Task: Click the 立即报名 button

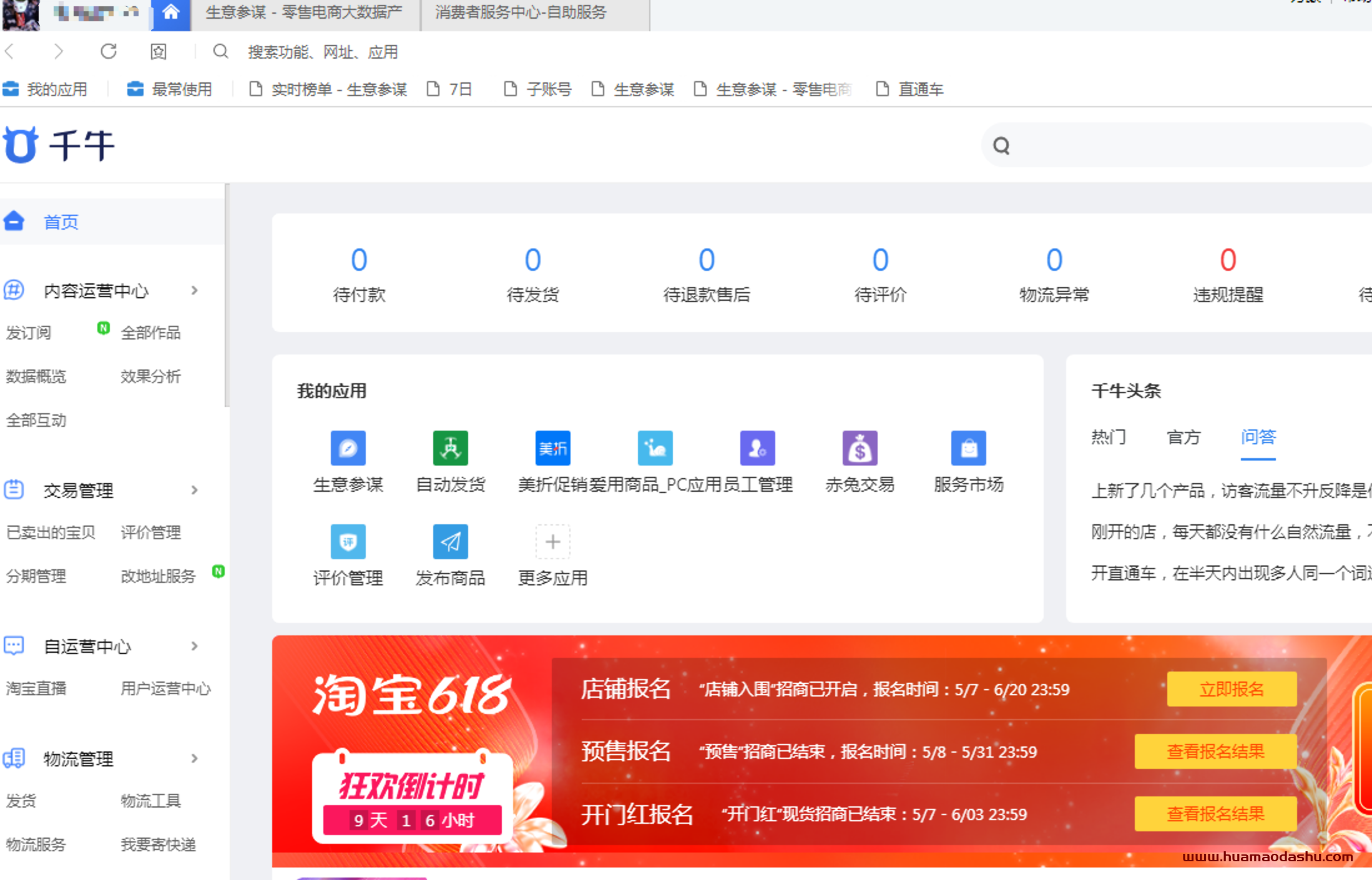Action: [1232, 689]
